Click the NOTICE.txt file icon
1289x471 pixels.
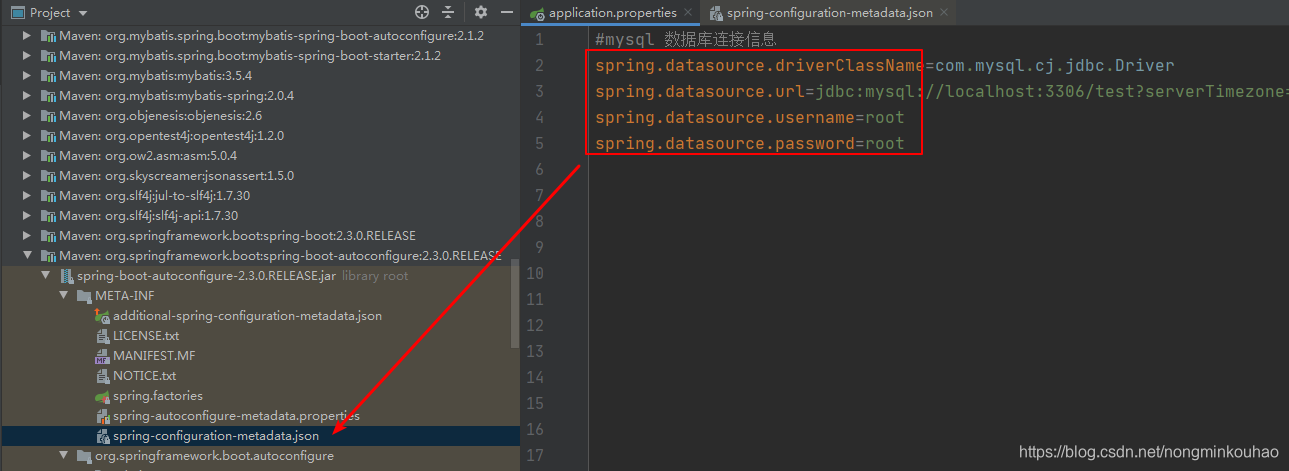point(102,375)
